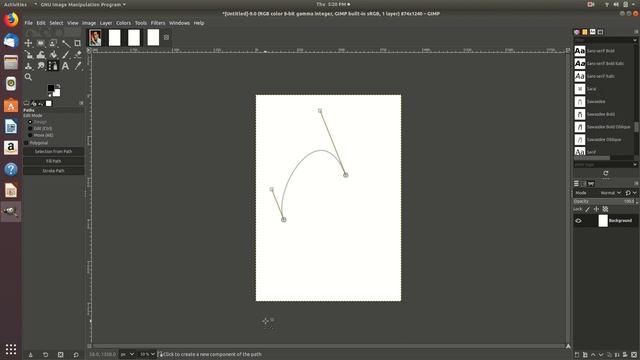Reset colors to default black and white

(49, 95)
